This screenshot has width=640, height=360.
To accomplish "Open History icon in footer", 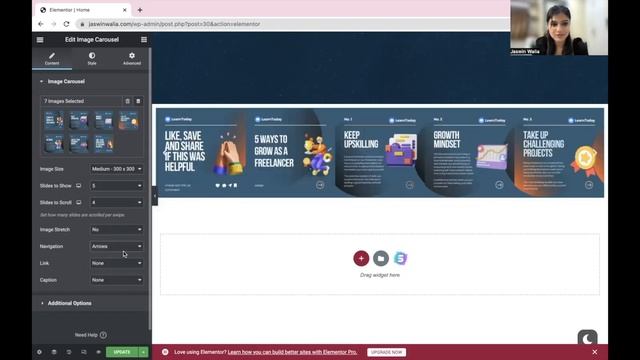I will click(69, 352).
